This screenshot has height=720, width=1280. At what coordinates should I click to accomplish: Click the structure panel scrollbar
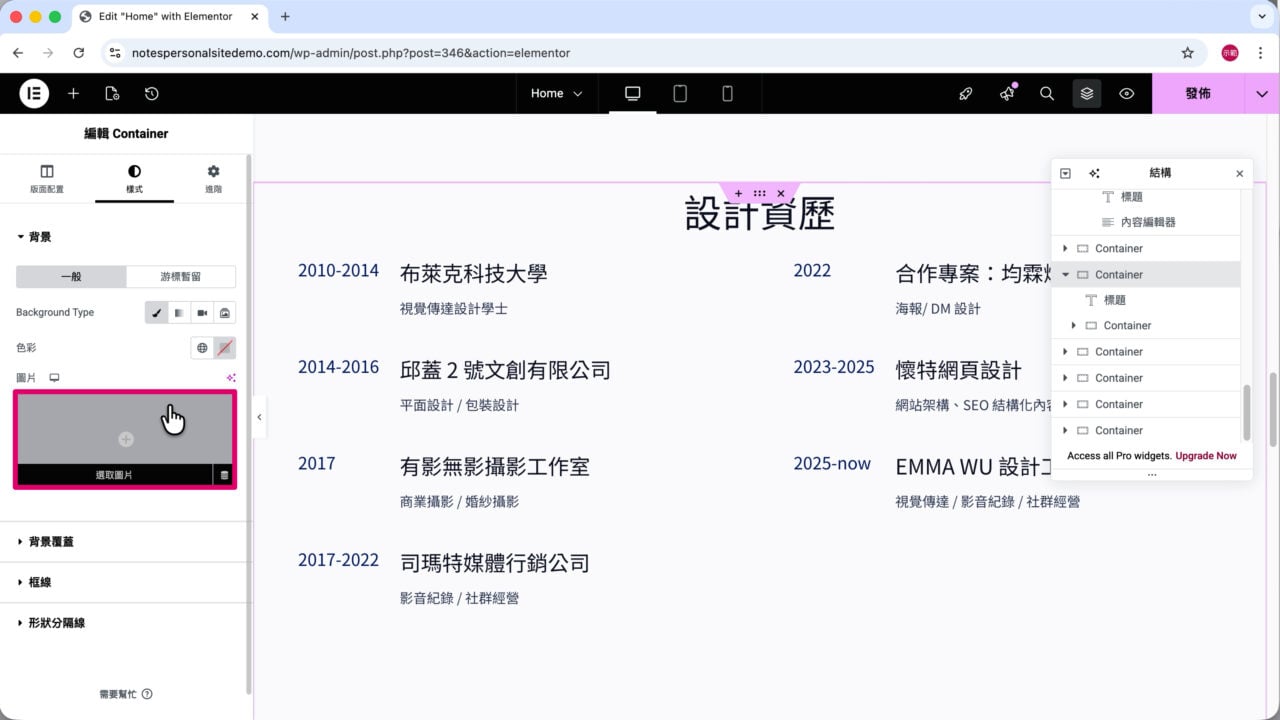[1246, 412]
